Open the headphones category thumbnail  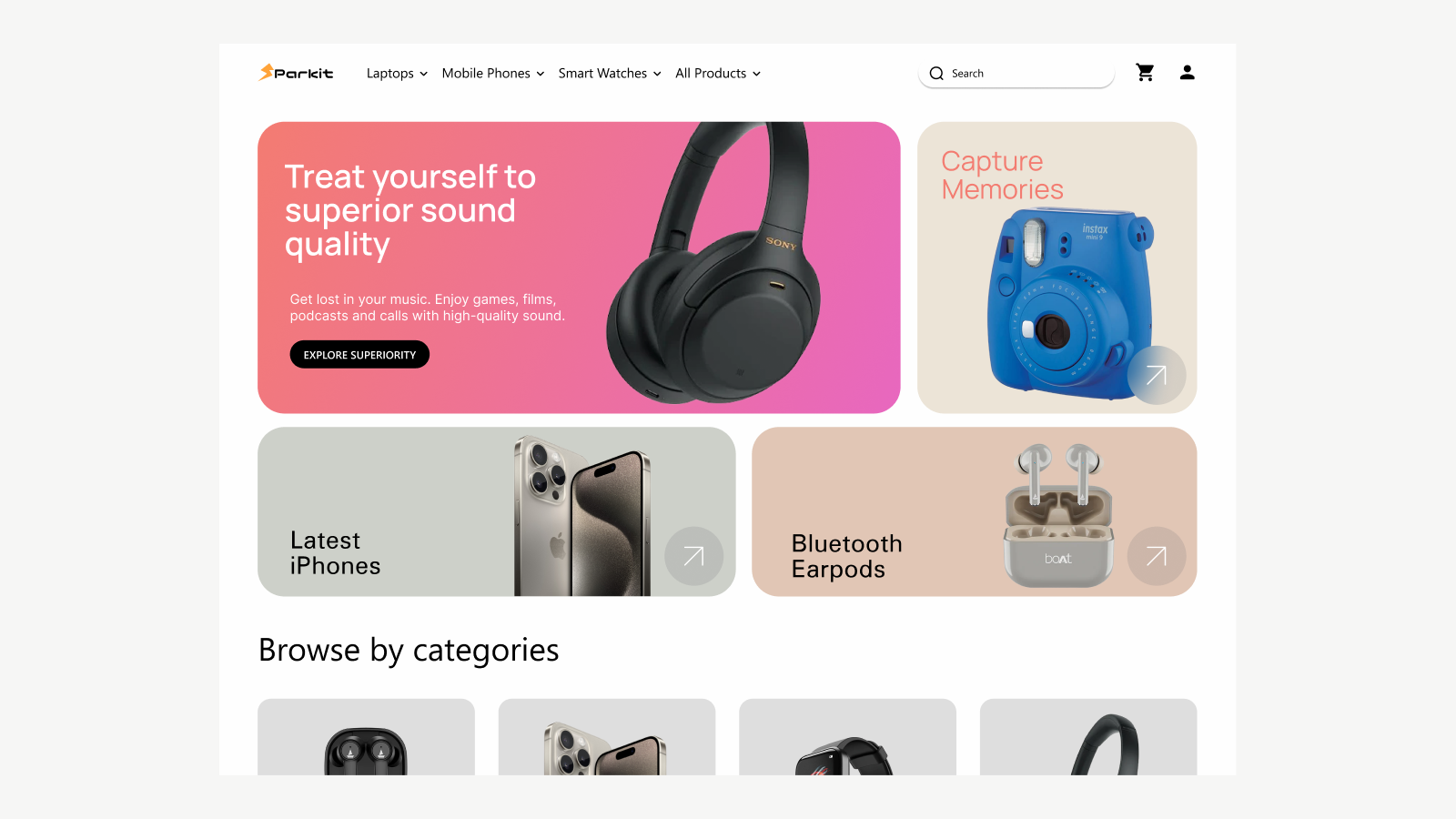pyautogui.click(x=1088, y=737)
